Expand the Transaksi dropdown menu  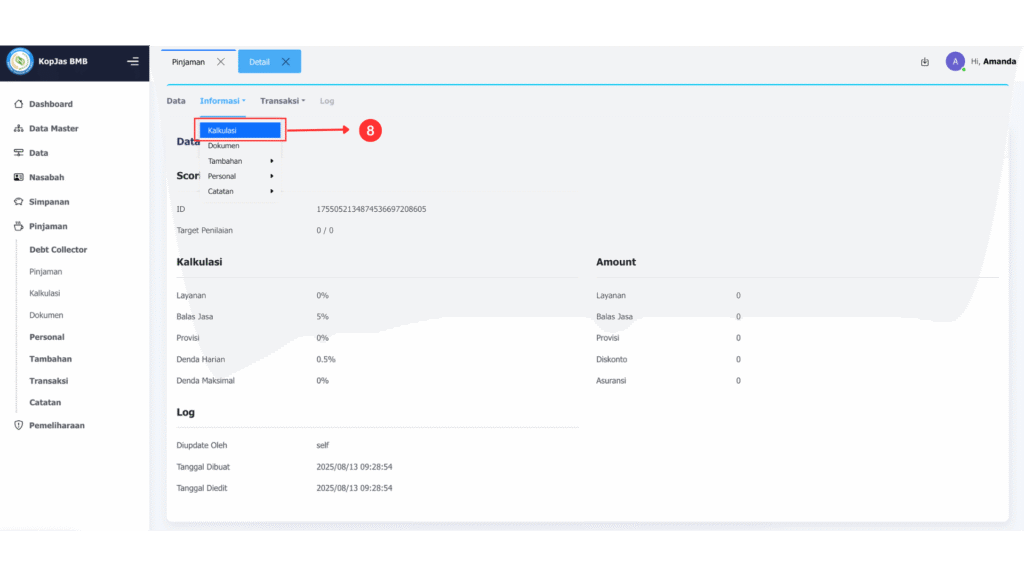[x=282, y=101]
